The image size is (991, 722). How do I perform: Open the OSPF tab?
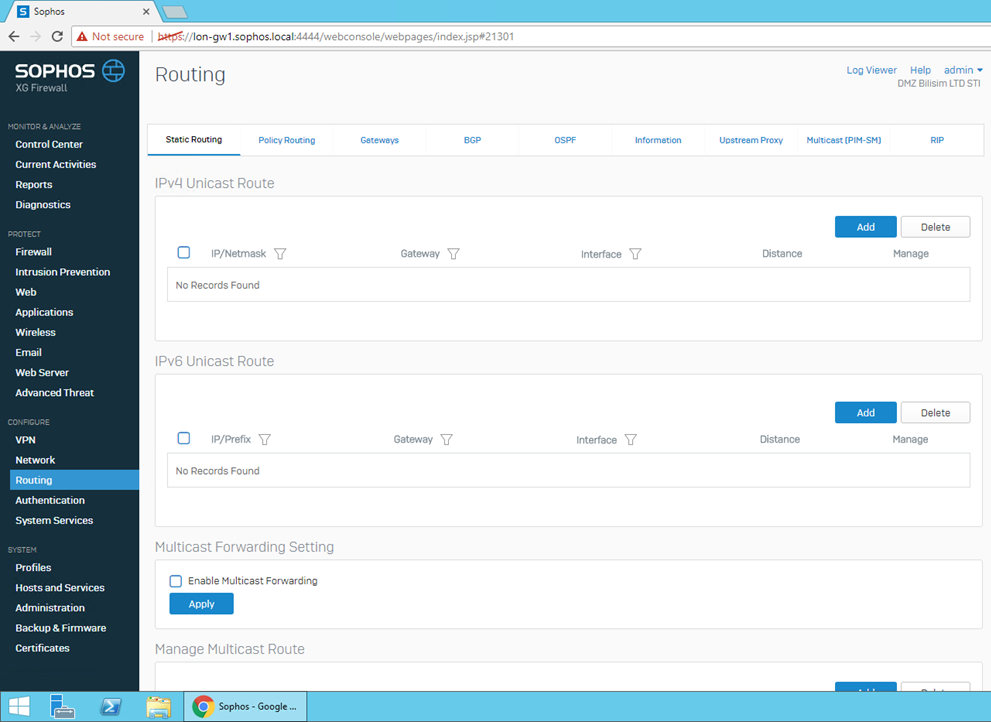pos(565,141)
